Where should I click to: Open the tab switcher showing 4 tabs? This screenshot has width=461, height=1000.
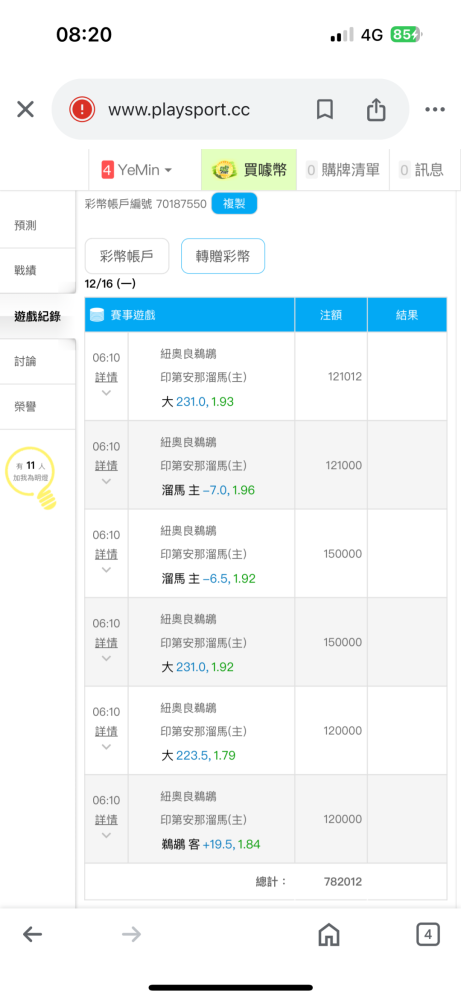(428, 935)
